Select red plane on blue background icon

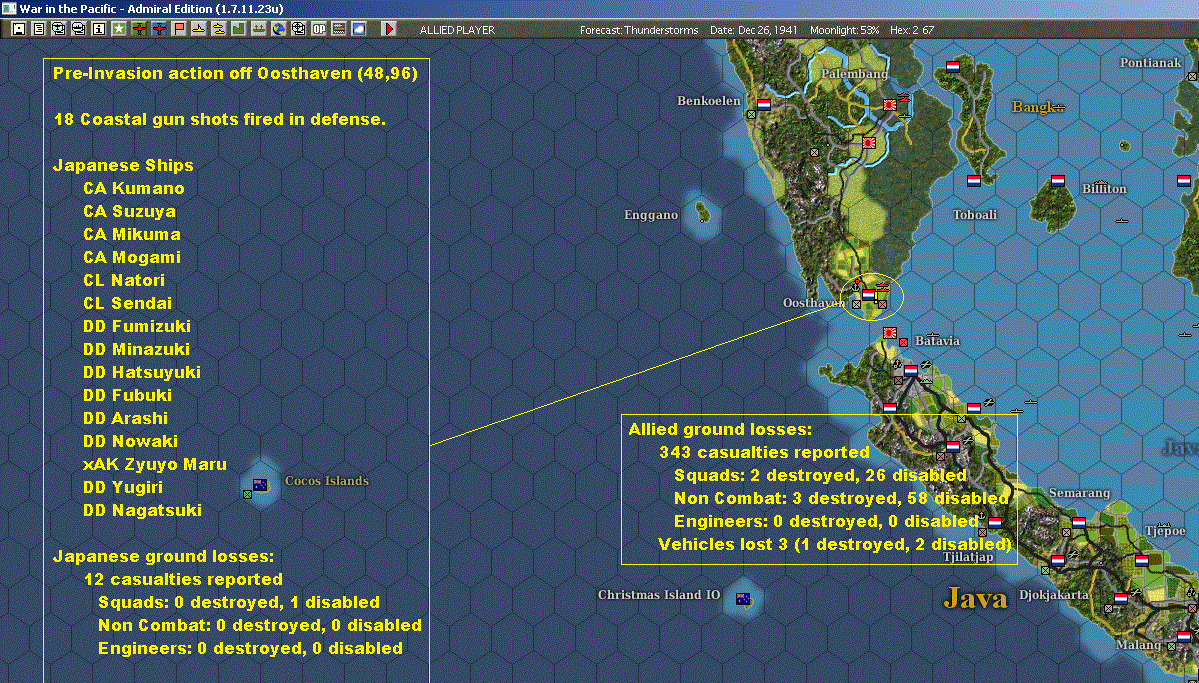[160, 29]
